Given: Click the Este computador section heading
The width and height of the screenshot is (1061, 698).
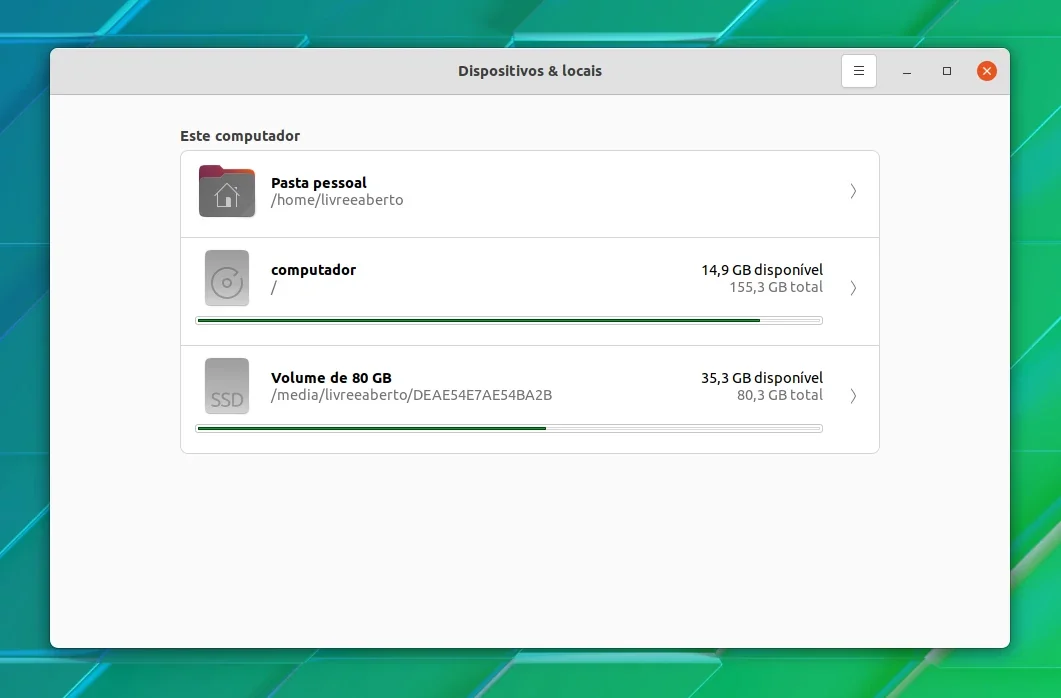Looking at the screenshot, I should 240,136.
